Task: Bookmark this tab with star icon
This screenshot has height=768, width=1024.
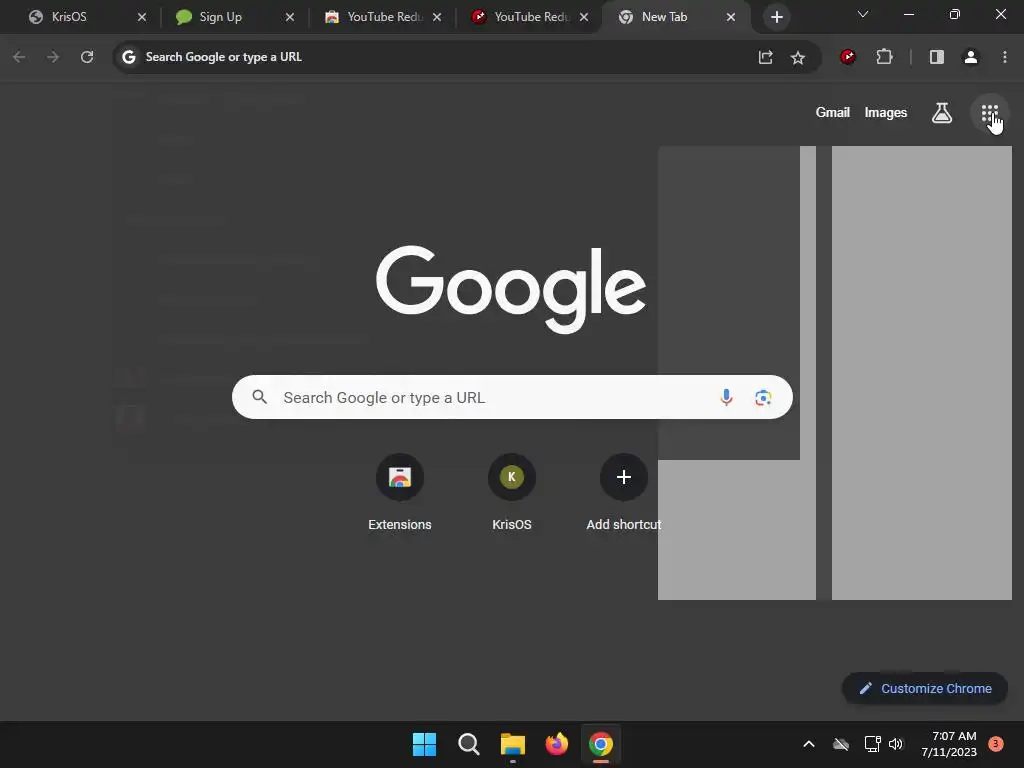Action: (797, 57)
